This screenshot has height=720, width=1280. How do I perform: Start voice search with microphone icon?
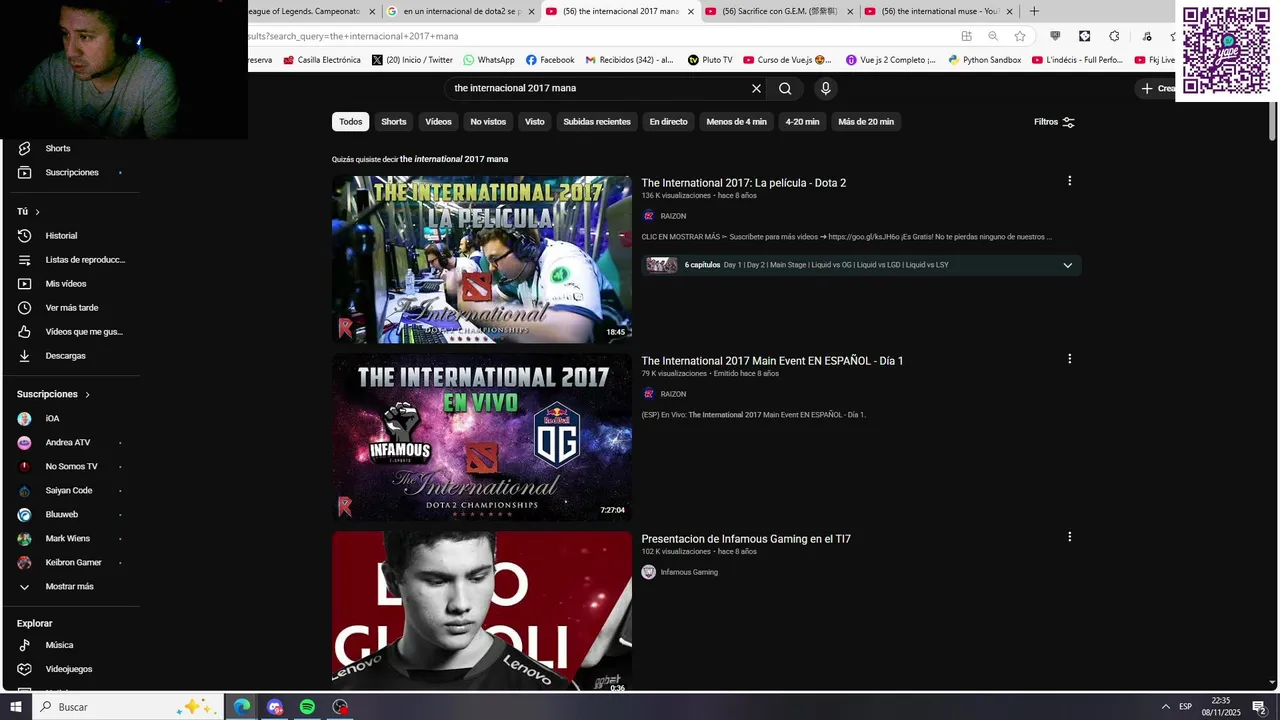pos(825,88)
